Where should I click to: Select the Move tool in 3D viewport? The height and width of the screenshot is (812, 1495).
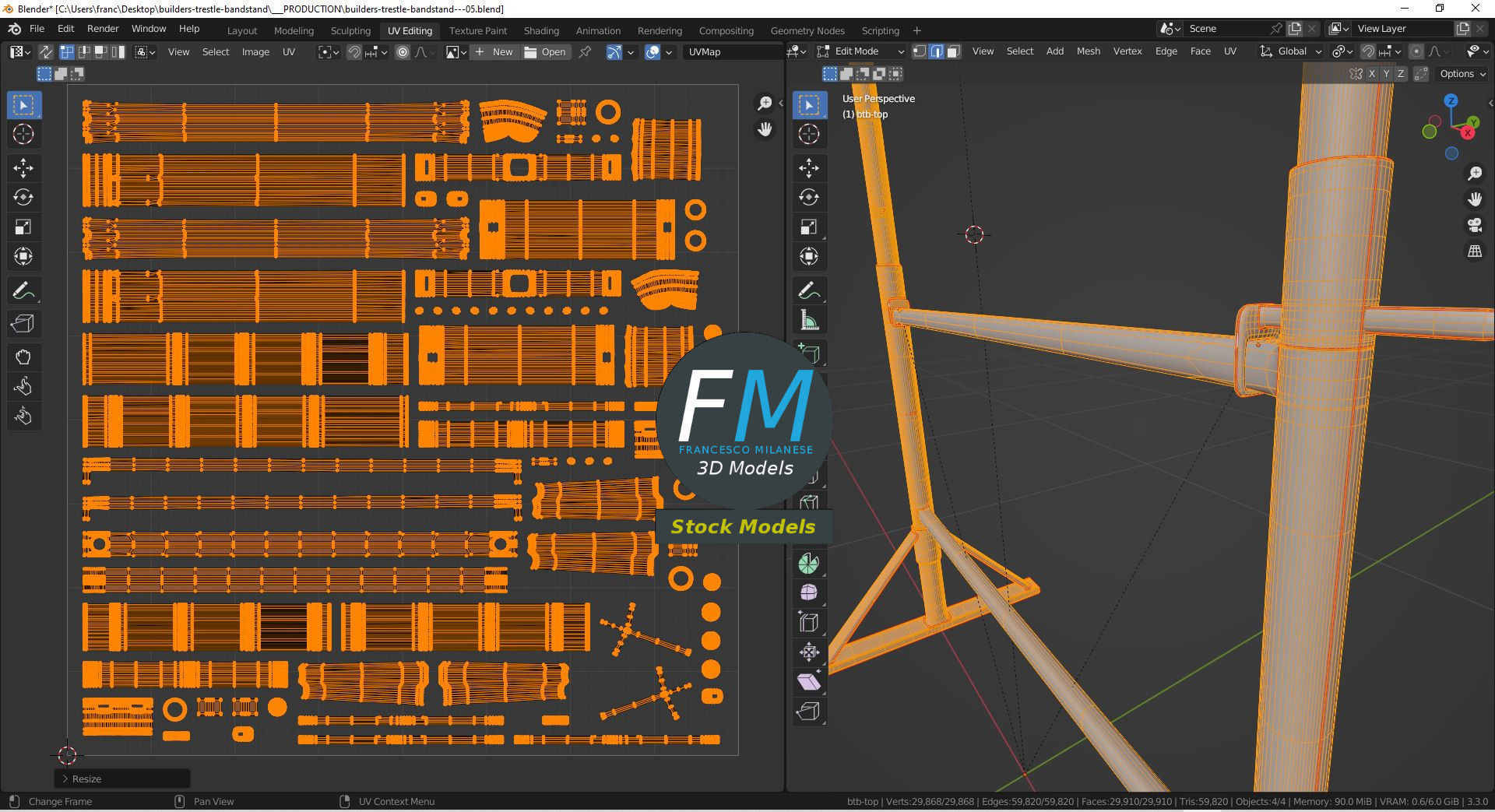pyautogui.click(x=809, y=168)
